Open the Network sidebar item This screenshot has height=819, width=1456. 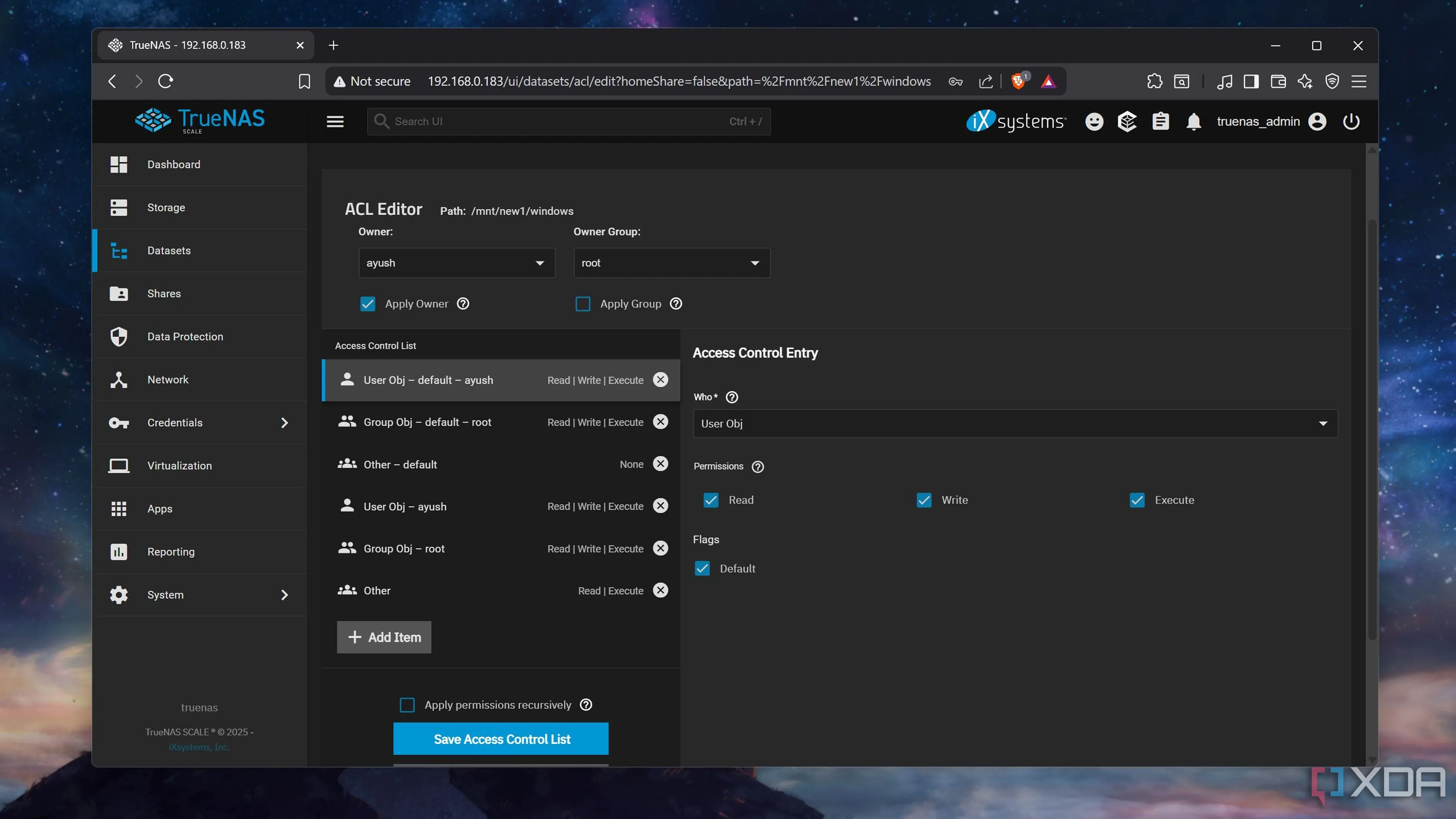point(200,379)
